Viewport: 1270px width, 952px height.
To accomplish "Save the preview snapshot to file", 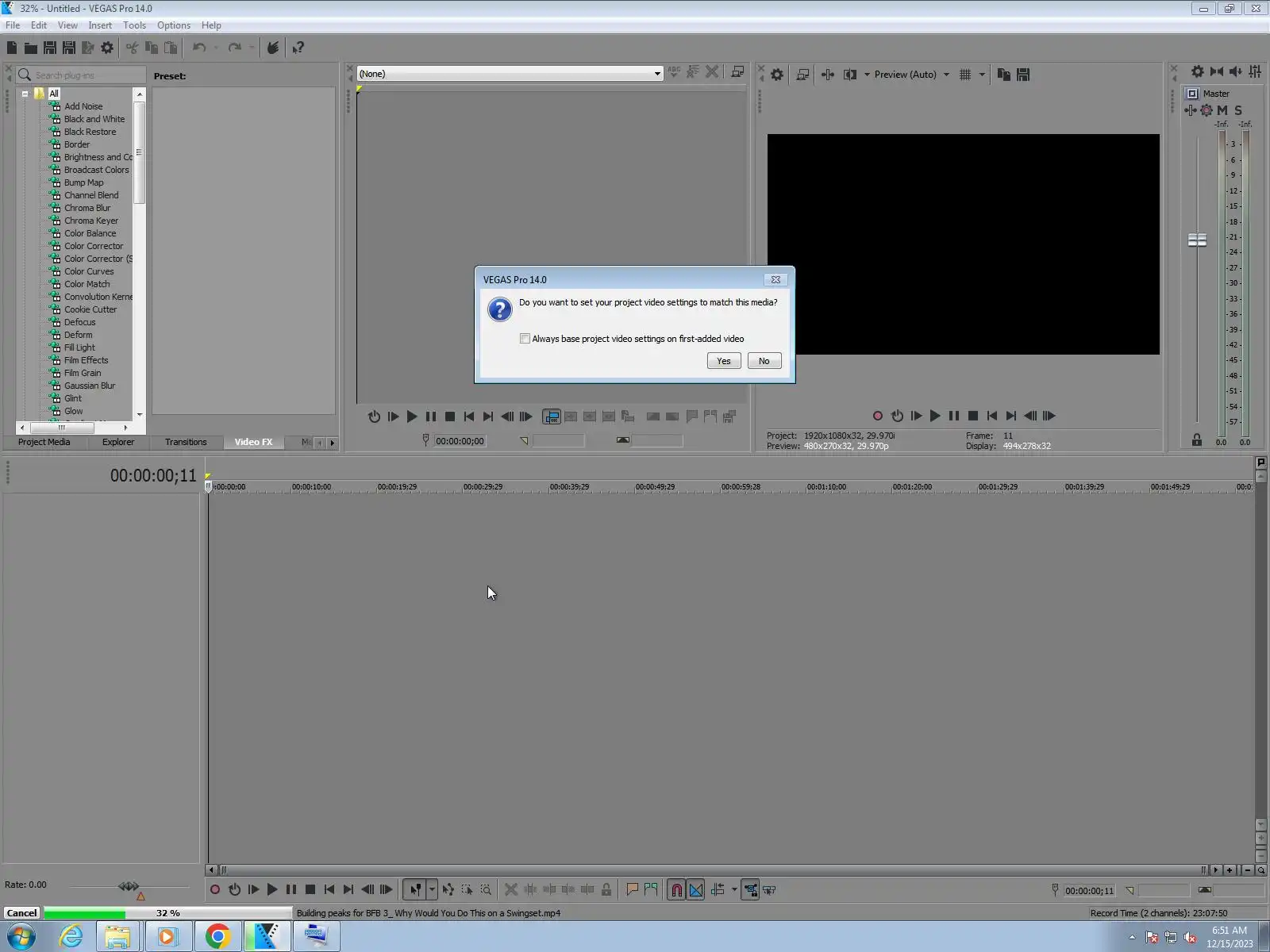I will (x=1023, y=75).
